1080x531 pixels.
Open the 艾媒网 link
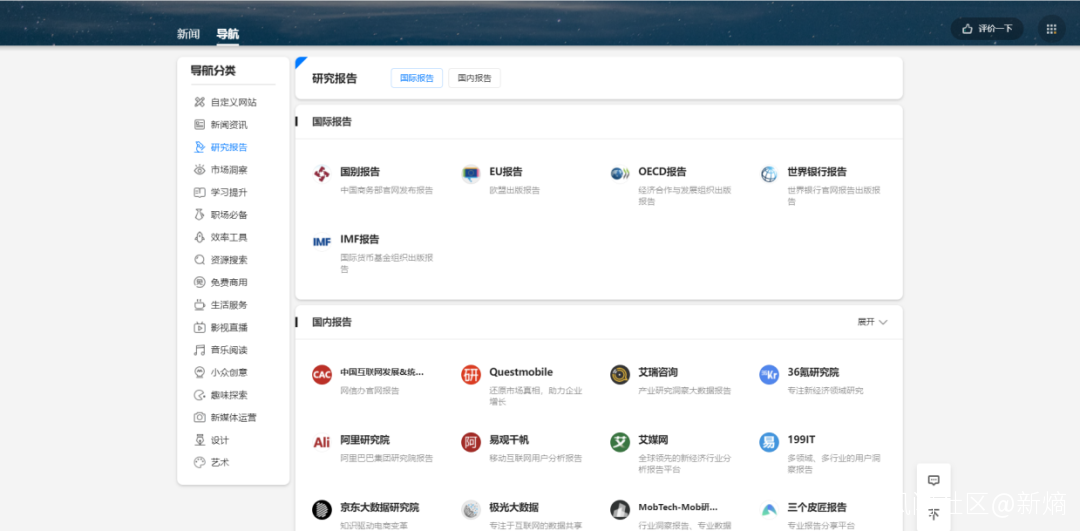pos(653,439)
